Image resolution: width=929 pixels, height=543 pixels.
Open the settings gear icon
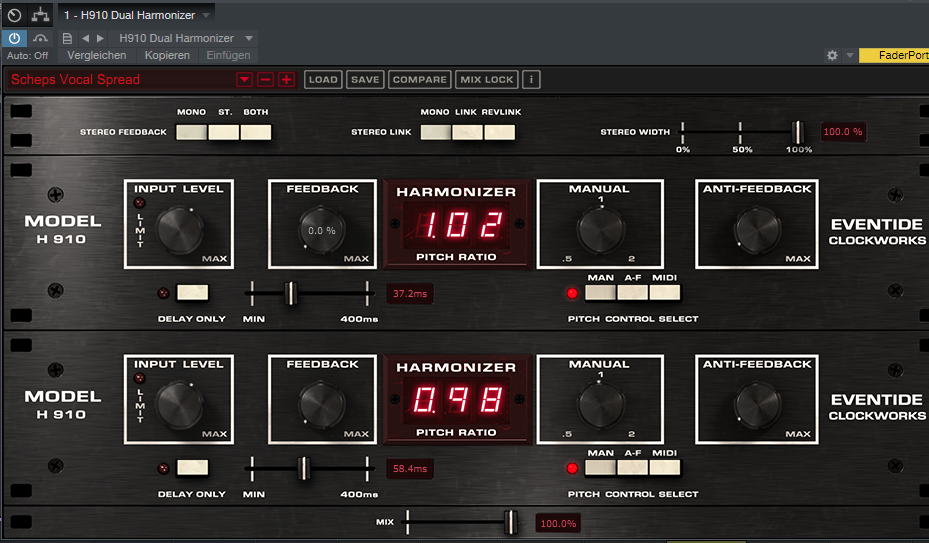pos(832,55)
